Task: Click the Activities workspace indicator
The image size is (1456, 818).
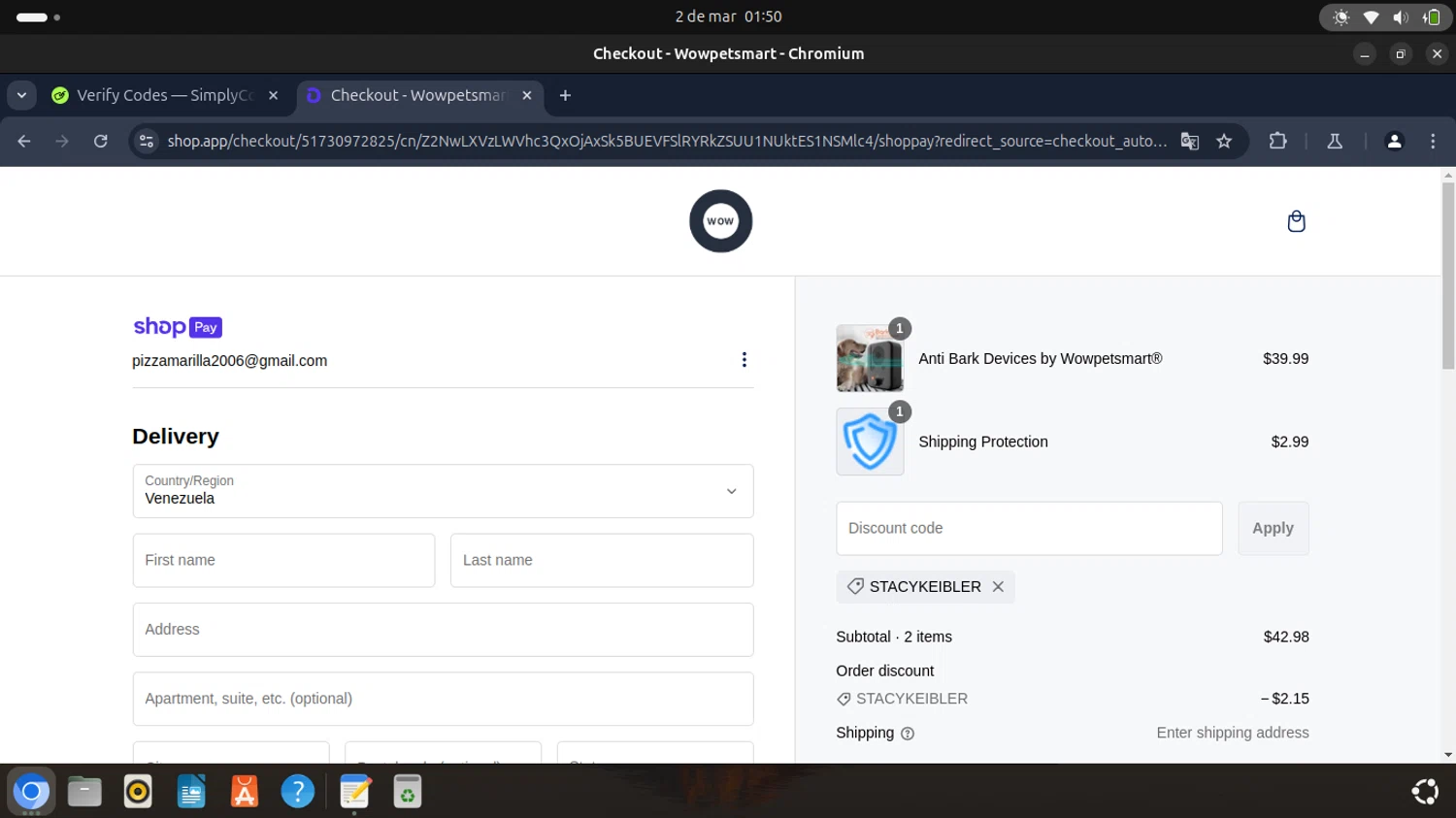Action: (39, 17)
